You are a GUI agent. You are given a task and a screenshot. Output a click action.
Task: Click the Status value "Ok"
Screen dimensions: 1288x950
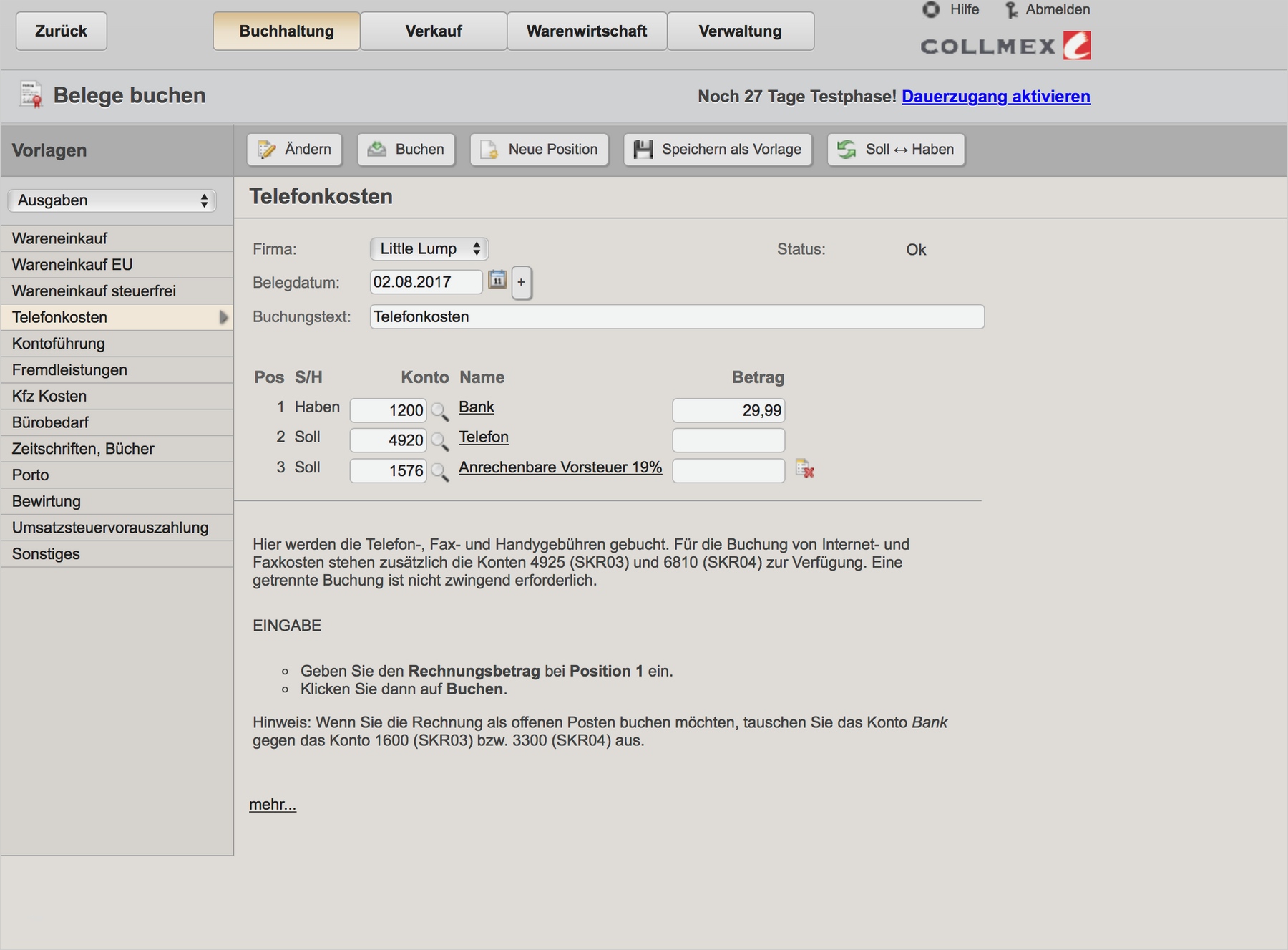pyautogui.click(x=916, y=250)
